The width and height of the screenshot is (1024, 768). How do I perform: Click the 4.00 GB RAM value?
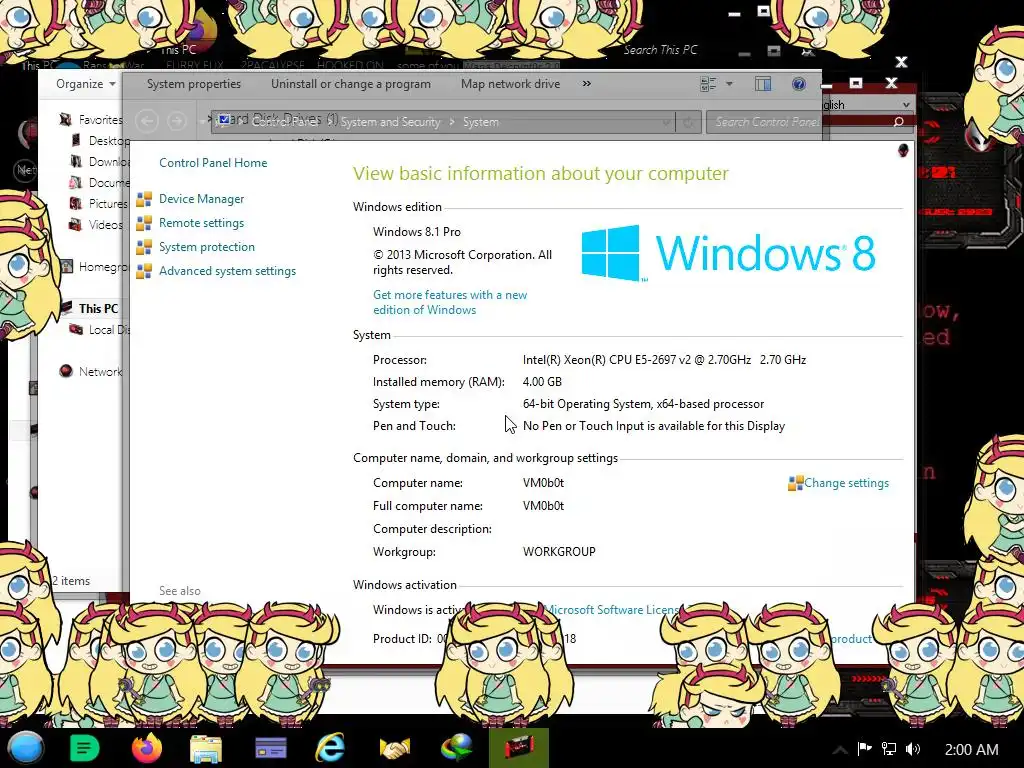click(x=542, y=381)
